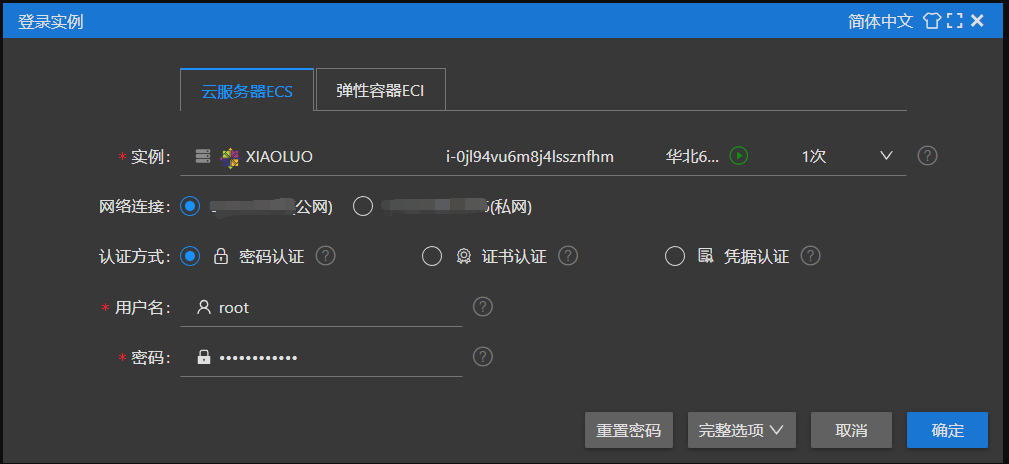Click the skin theme shirt icon
Viewport: 1009px width, 464px height.
click(932, 21)
